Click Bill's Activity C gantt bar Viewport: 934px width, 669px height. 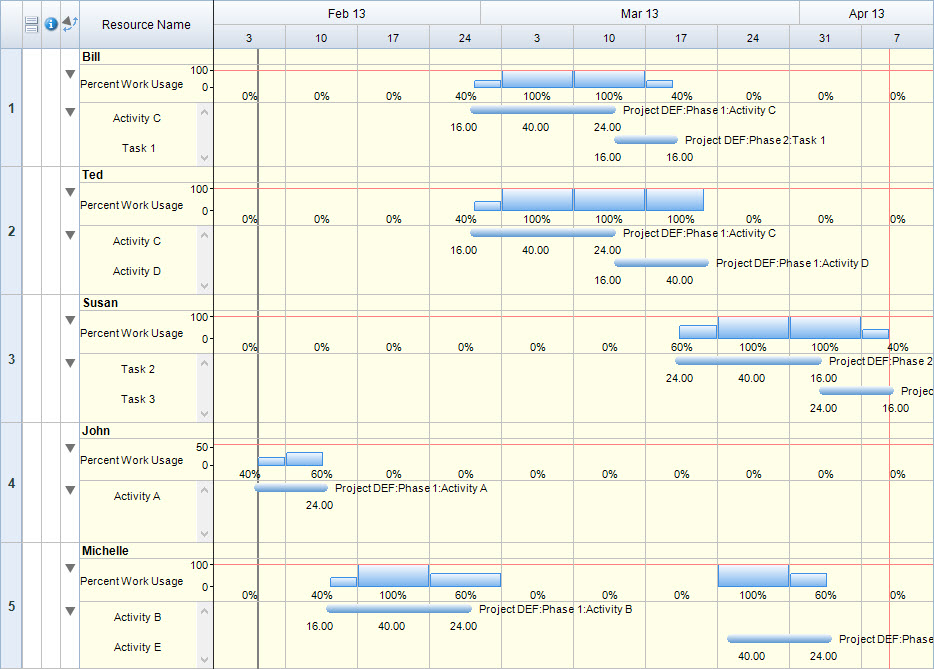tap(543, 110)
